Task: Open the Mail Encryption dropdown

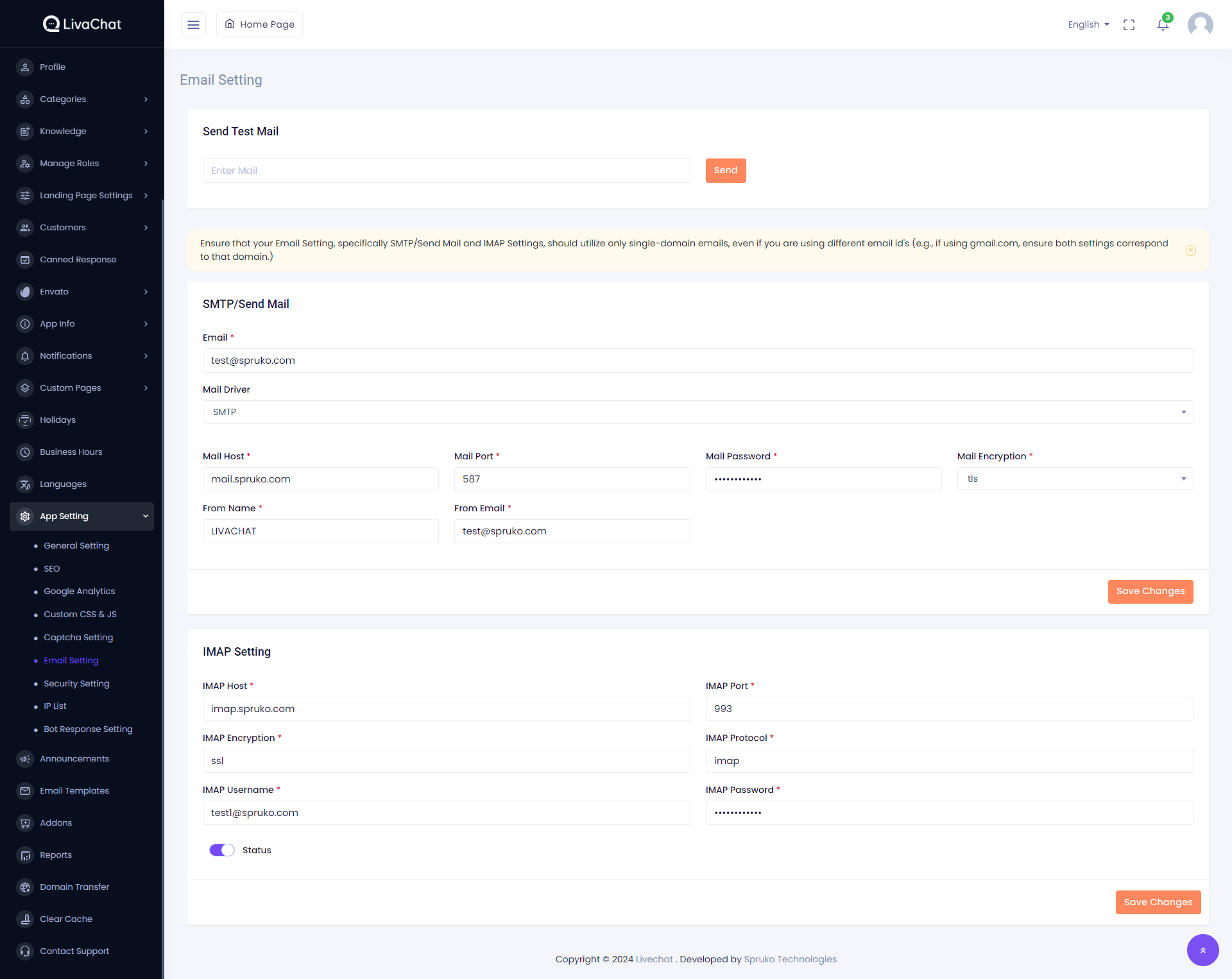Action: coord(1075,479)
